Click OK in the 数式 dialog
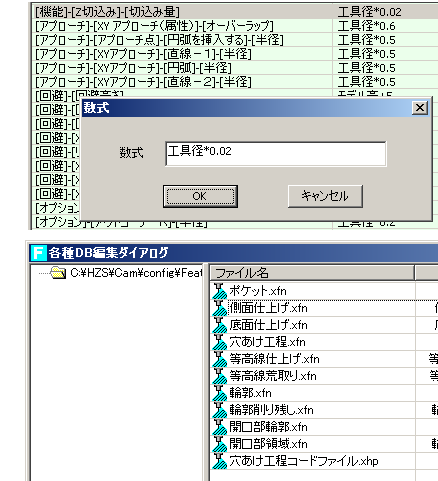Screen dimensions: 438x481 click(x=200, y=196)
